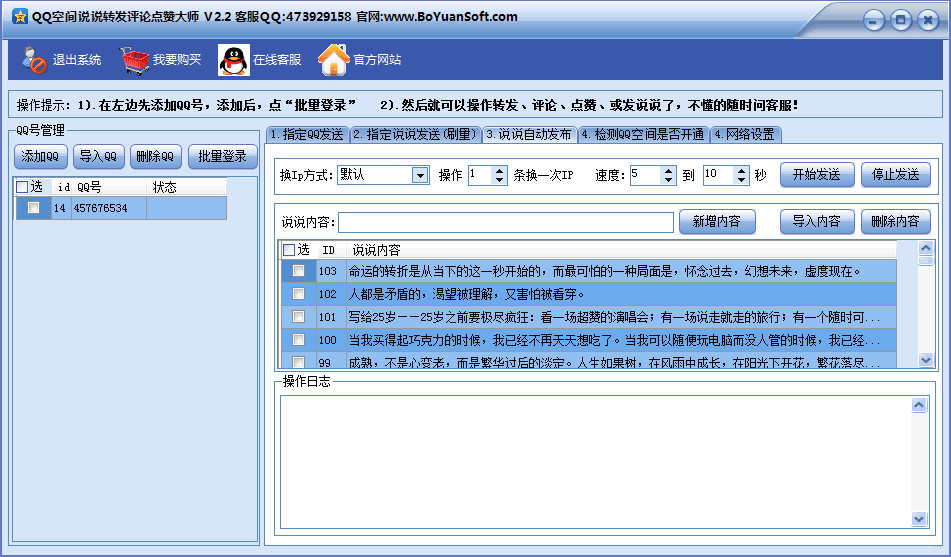
Task: Click the 操作 count field showing 1
Action: 480,175
